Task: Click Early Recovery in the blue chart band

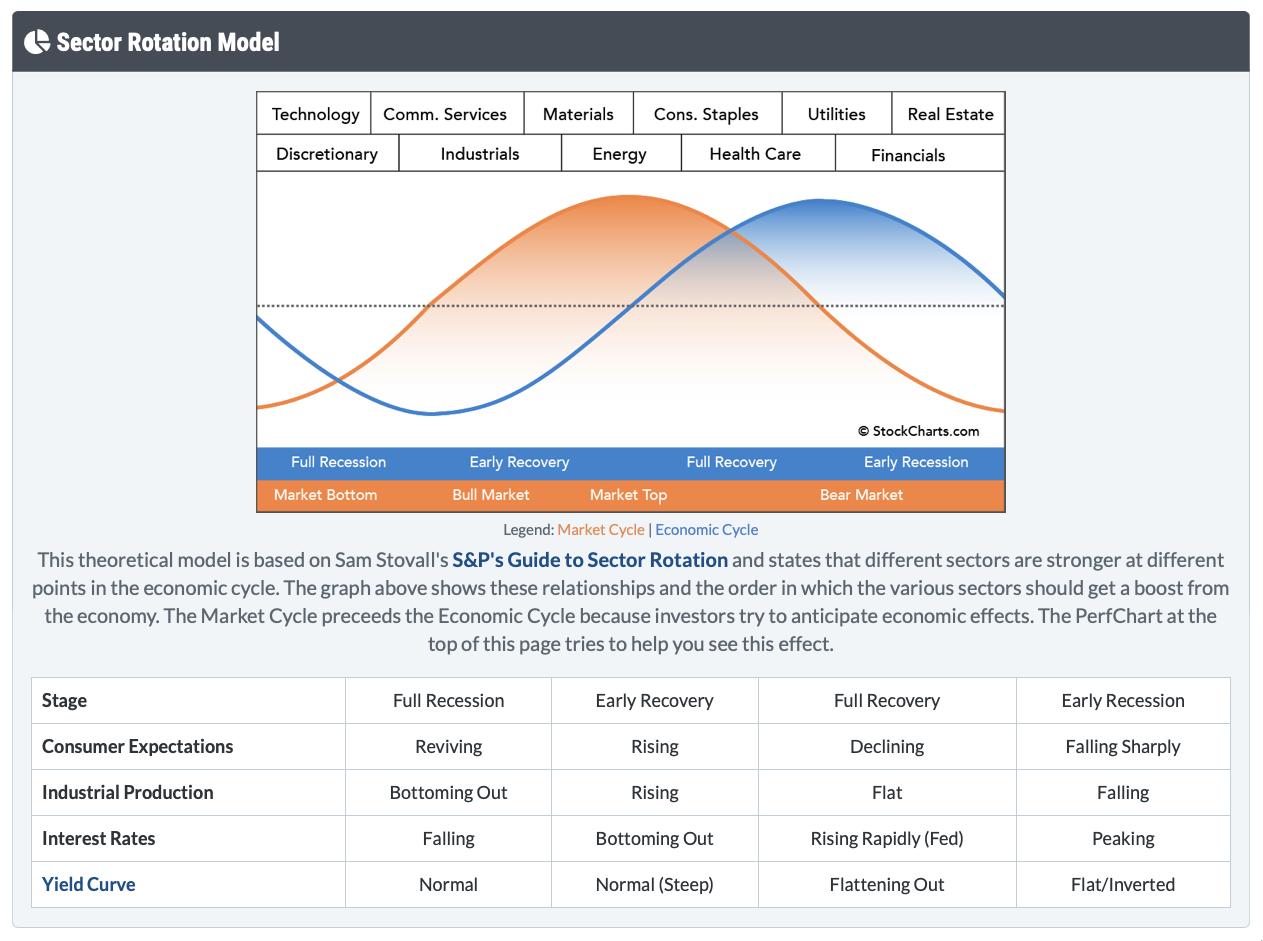Action: pyautogui.click(x=519, y=462)
